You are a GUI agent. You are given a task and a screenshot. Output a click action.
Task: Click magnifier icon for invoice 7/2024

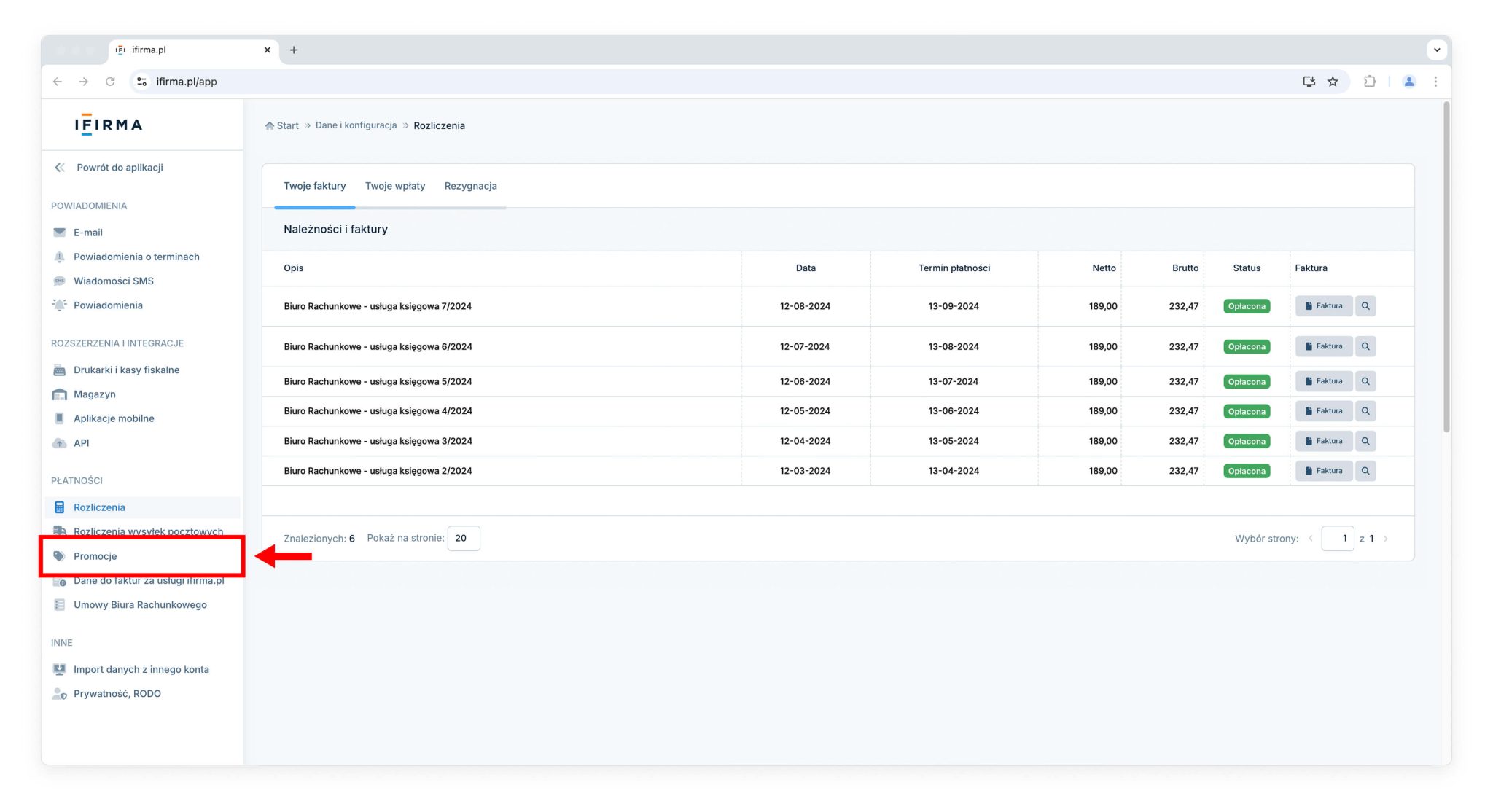point(1365,306)
